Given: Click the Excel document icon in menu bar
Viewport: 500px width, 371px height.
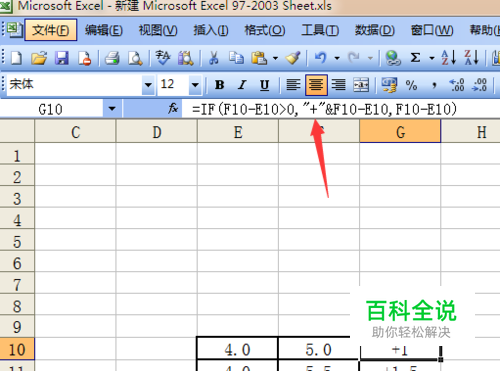Looking at the screenshot, I should [x=14, y=29].
